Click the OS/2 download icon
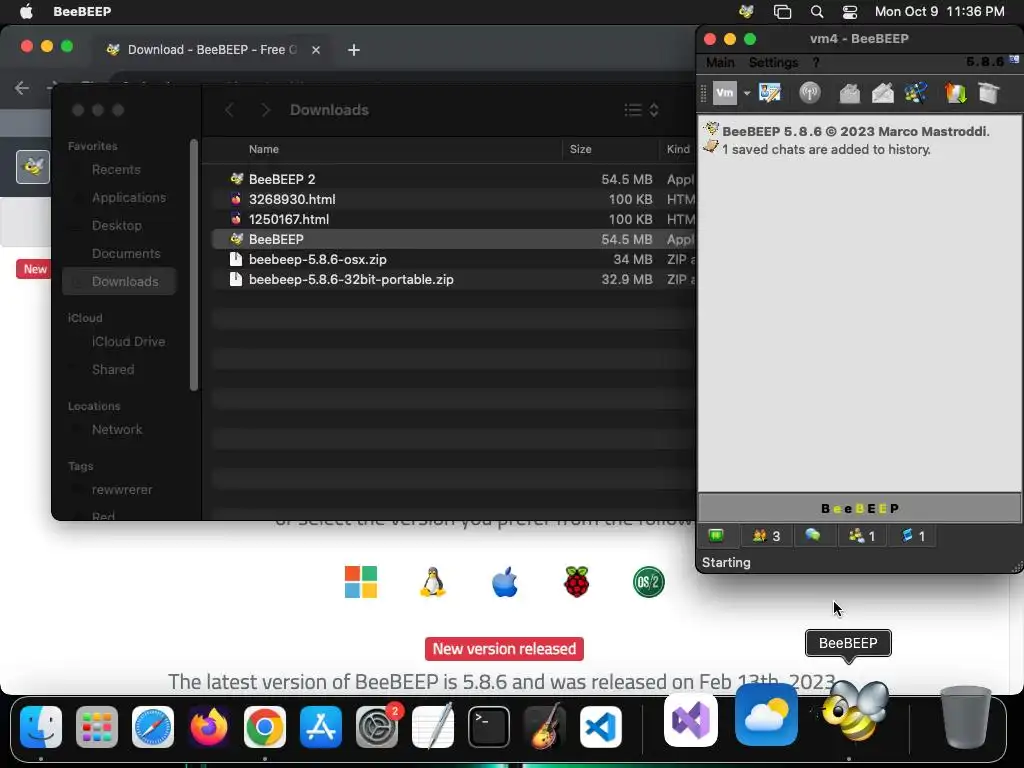The height and width of the screenshot is (768, 1024). (x=648, y=582)
